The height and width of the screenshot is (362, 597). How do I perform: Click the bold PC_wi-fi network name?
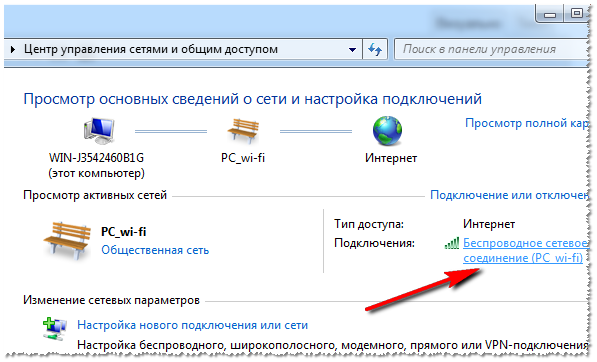coord(123,232)
